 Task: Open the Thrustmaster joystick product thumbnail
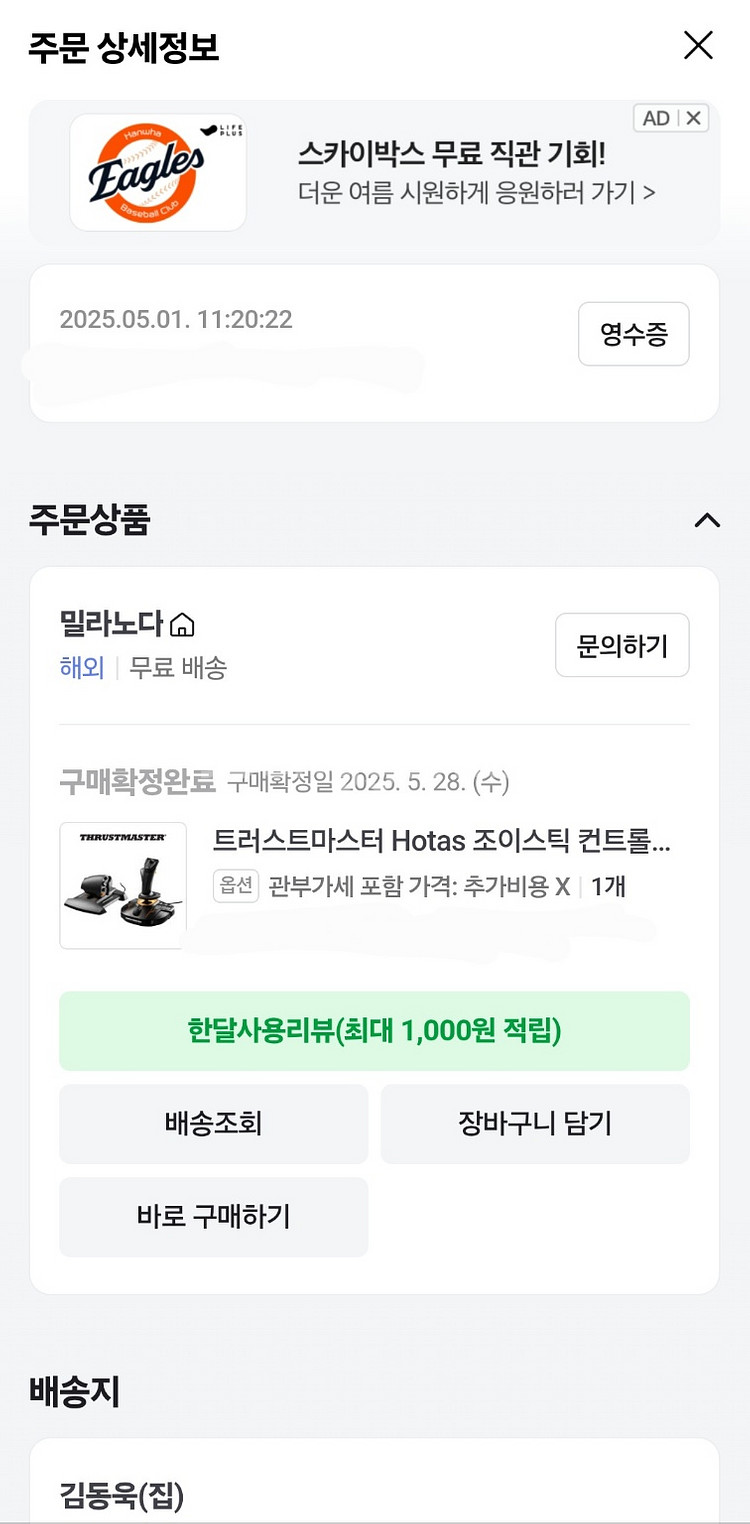(123, 885)
